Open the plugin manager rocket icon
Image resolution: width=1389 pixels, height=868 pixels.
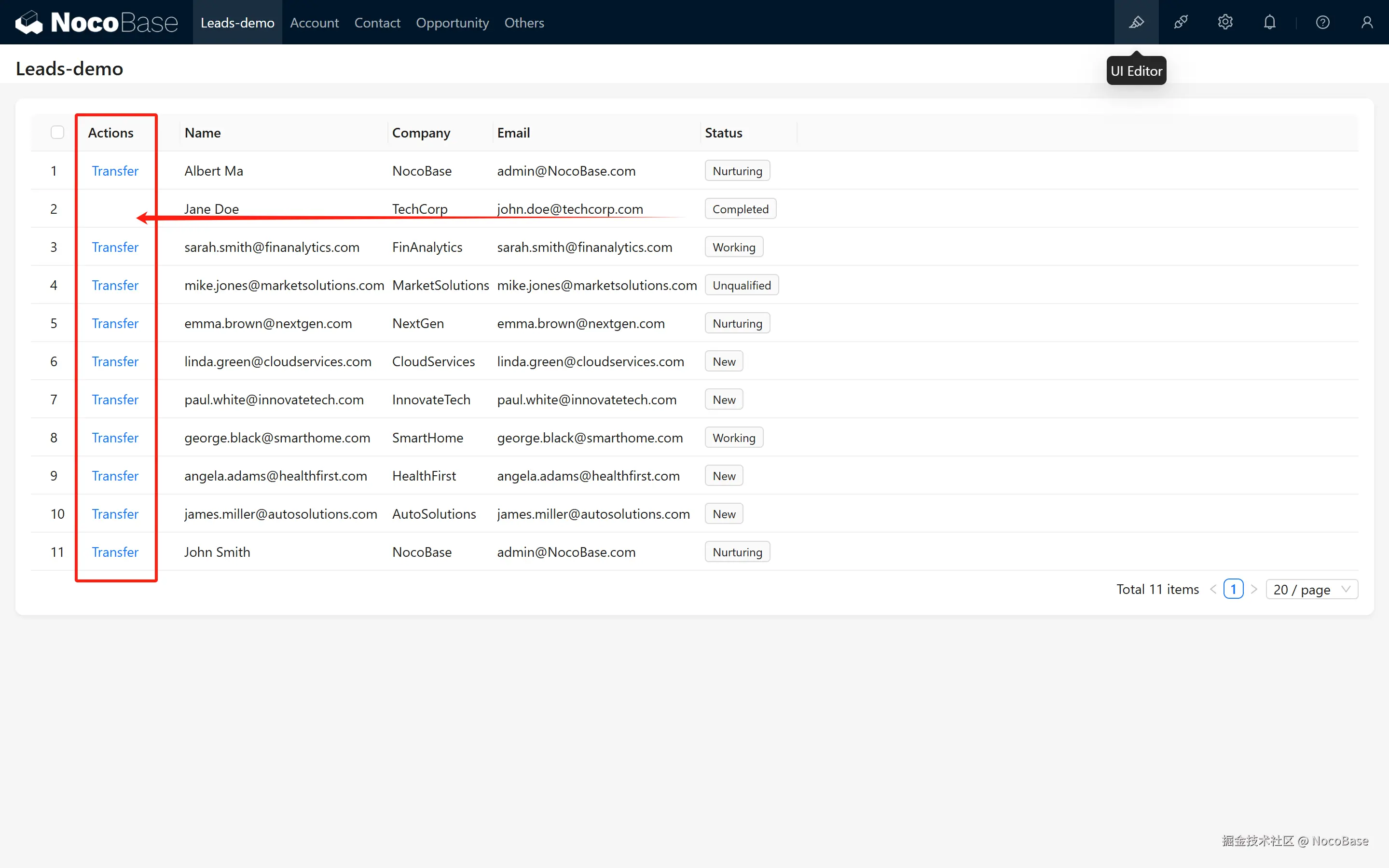(x=1181, y=22)
